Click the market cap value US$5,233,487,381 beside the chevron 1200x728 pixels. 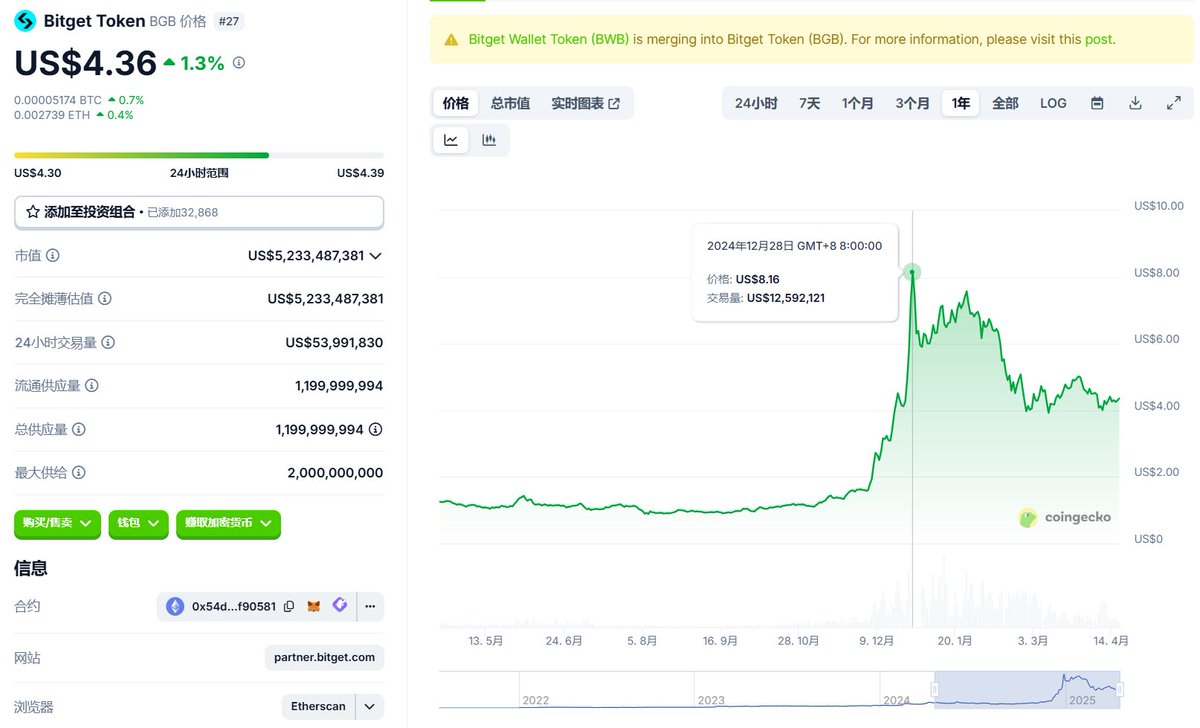pyautogui.click(x=306, y=255)
